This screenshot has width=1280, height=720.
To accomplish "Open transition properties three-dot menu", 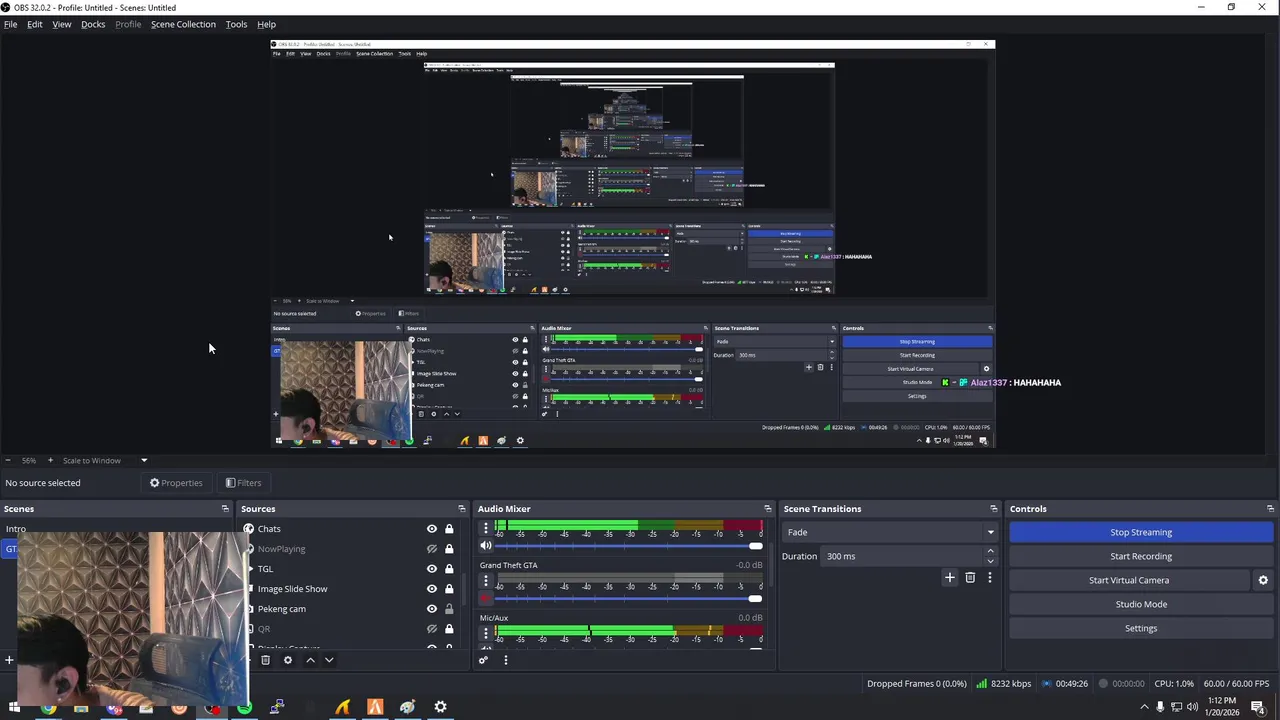I will pos(990,577).
